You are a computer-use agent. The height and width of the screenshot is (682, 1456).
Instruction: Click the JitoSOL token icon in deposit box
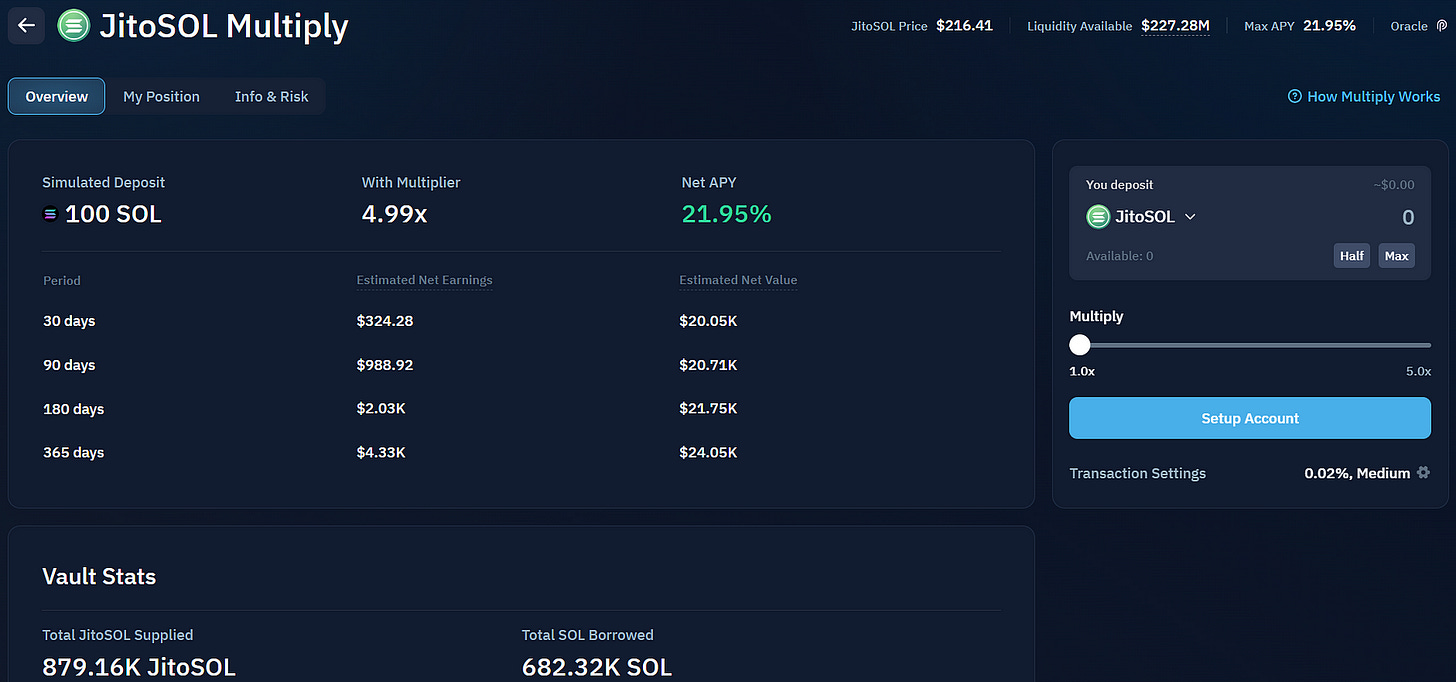1098,216
